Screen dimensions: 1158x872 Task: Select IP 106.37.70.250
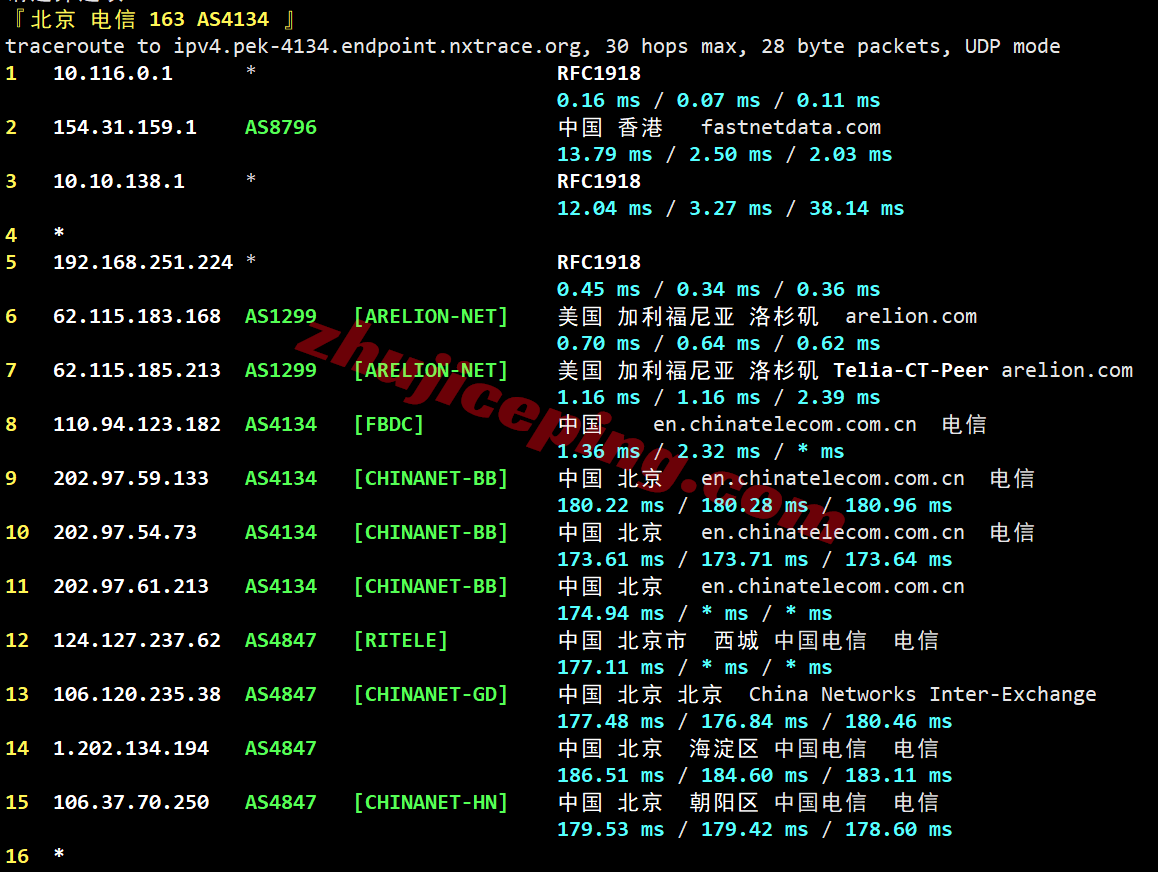(x=131, y=803)
